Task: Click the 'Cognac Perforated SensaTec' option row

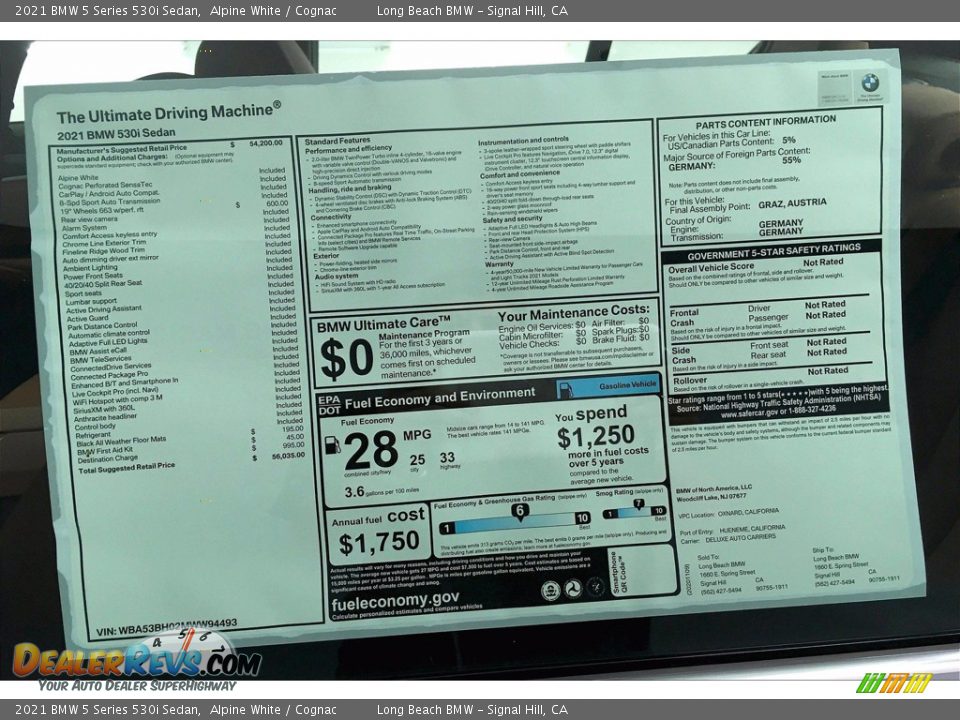Action: [x=105, y=186]
